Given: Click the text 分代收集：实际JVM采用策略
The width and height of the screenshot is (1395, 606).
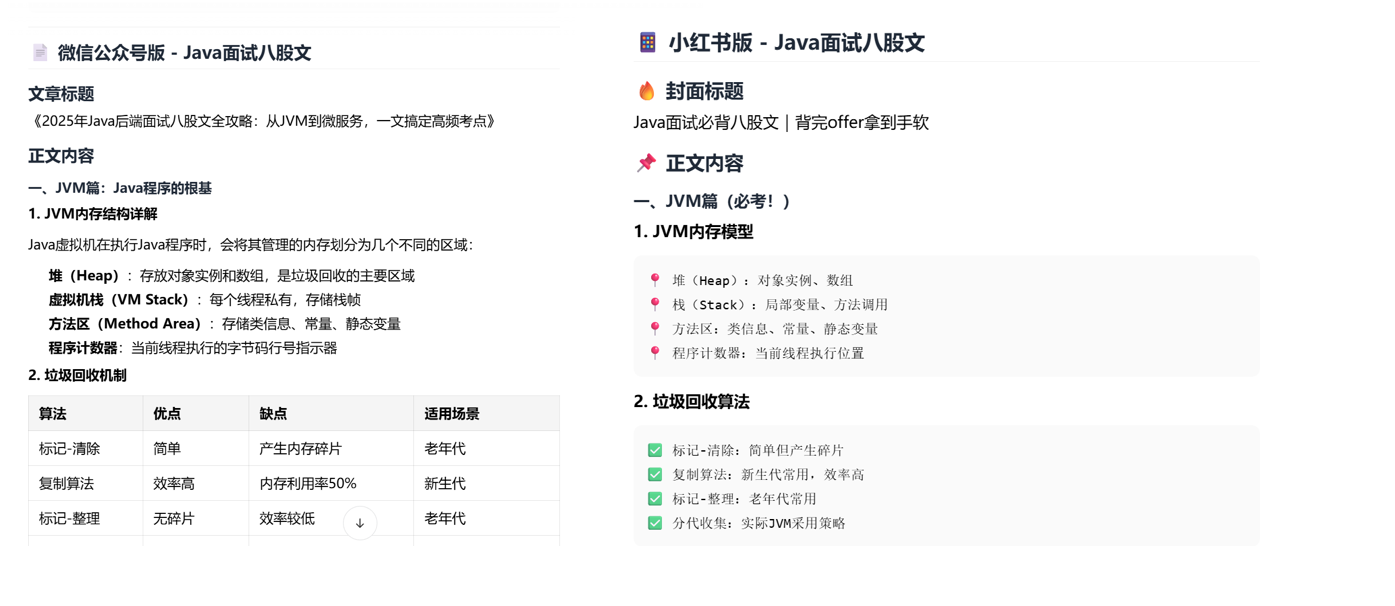Looking at the screenshot, I should click(x=759, y=523).
